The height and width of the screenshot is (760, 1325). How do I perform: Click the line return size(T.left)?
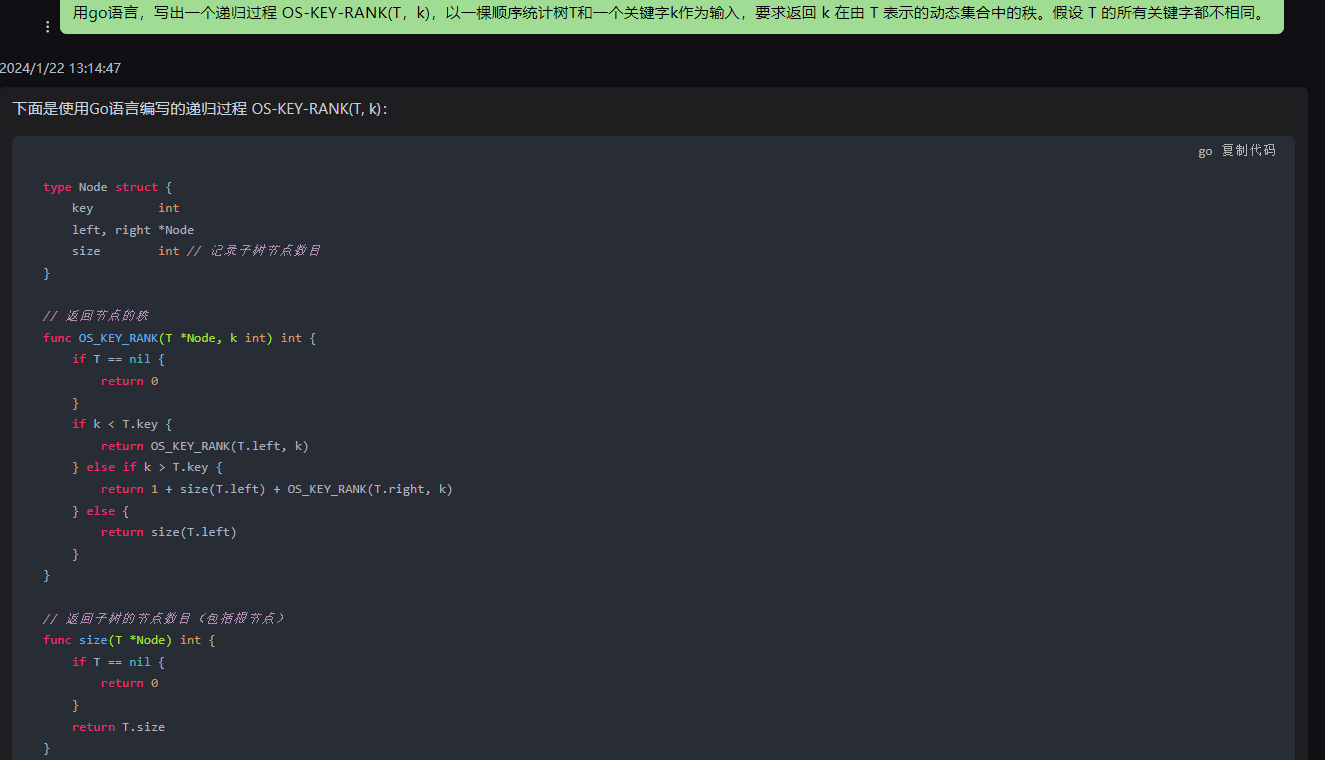[x=169, y=532]
